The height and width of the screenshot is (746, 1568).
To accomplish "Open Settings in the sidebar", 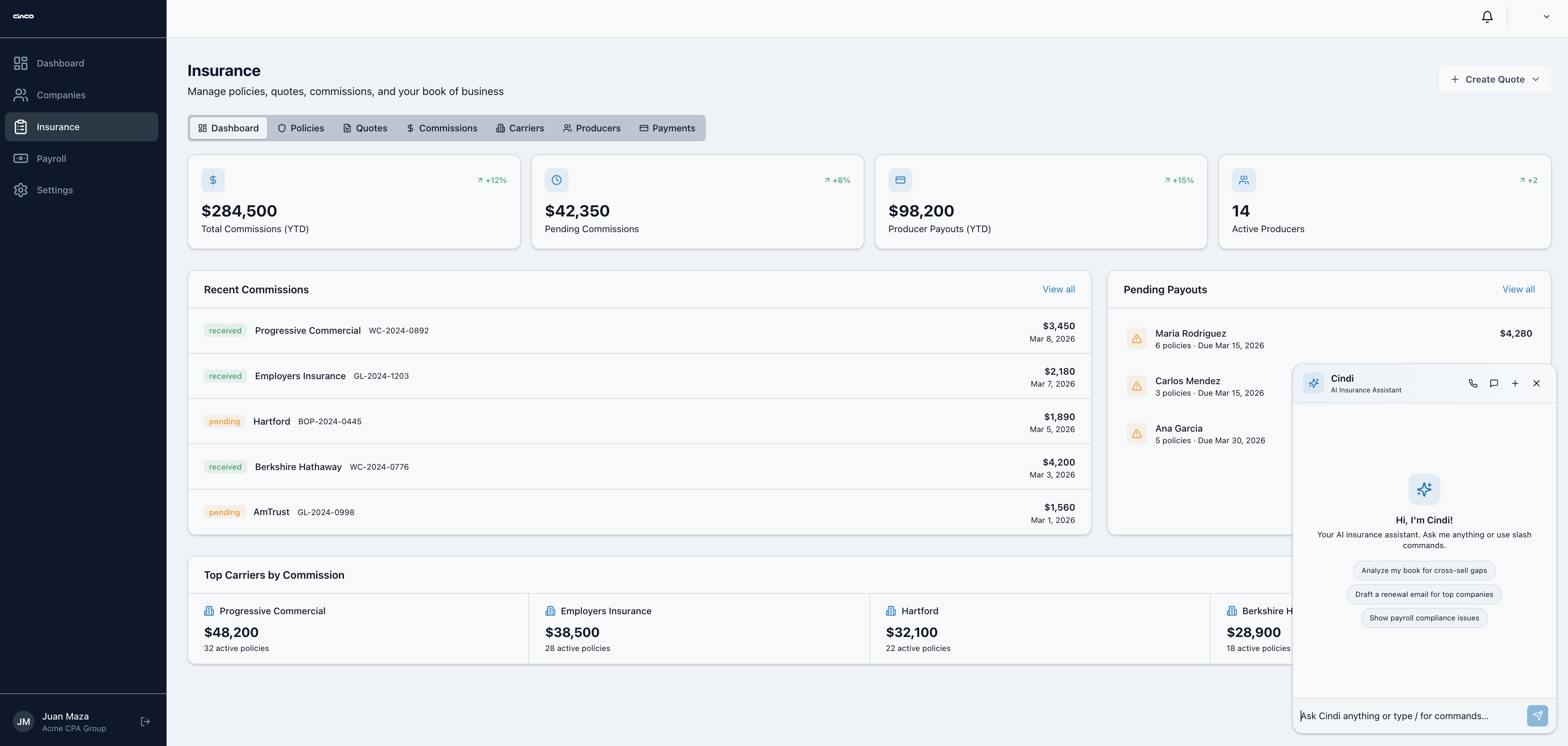I will pyautogui.click(x=81, y=190).
